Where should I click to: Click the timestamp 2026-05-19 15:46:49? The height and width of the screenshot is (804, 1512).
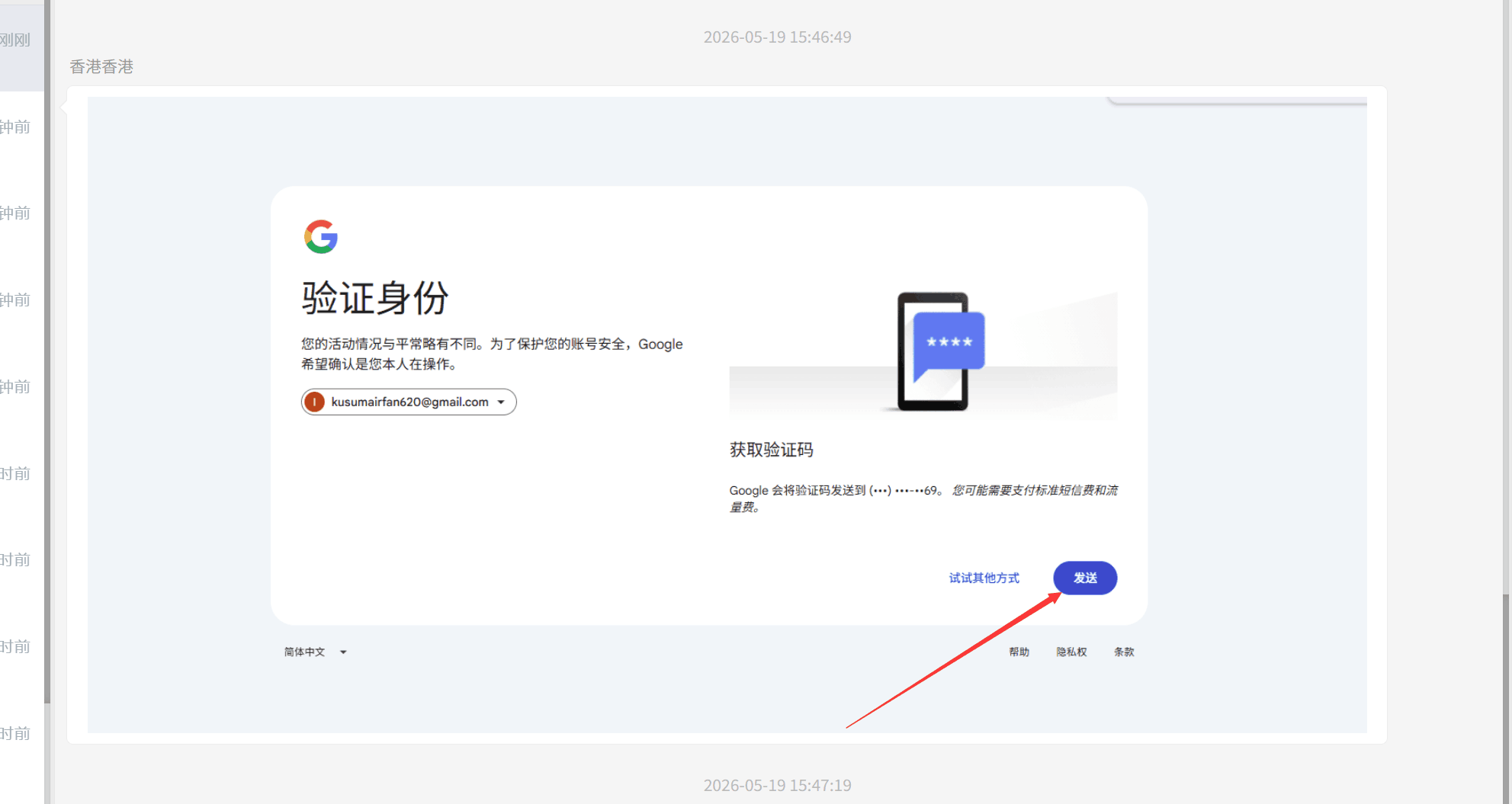[777, 37]
